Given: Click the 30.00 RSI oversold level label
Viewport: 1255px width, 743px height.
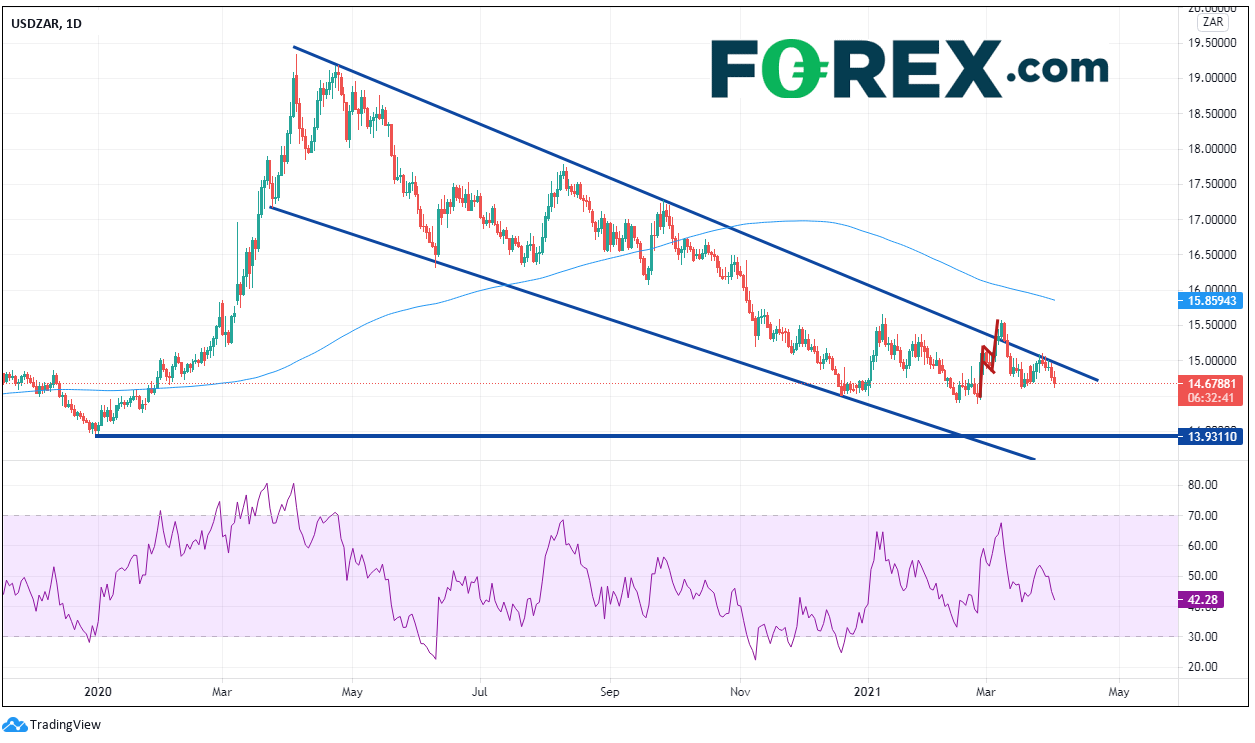Looking at the screenshot, I should [1199, 637].
